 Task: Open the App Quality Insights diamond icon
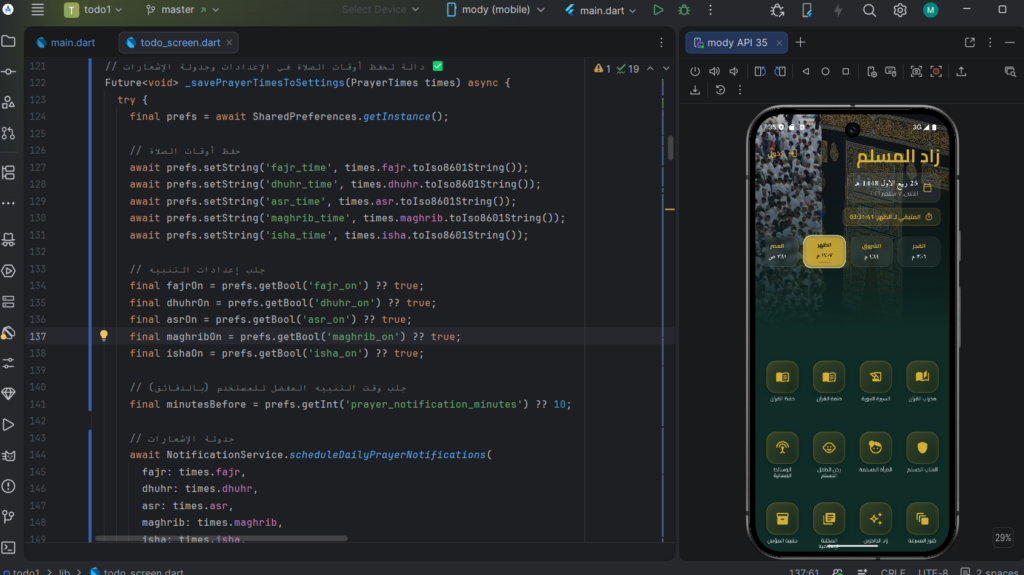tap(8, 393)
